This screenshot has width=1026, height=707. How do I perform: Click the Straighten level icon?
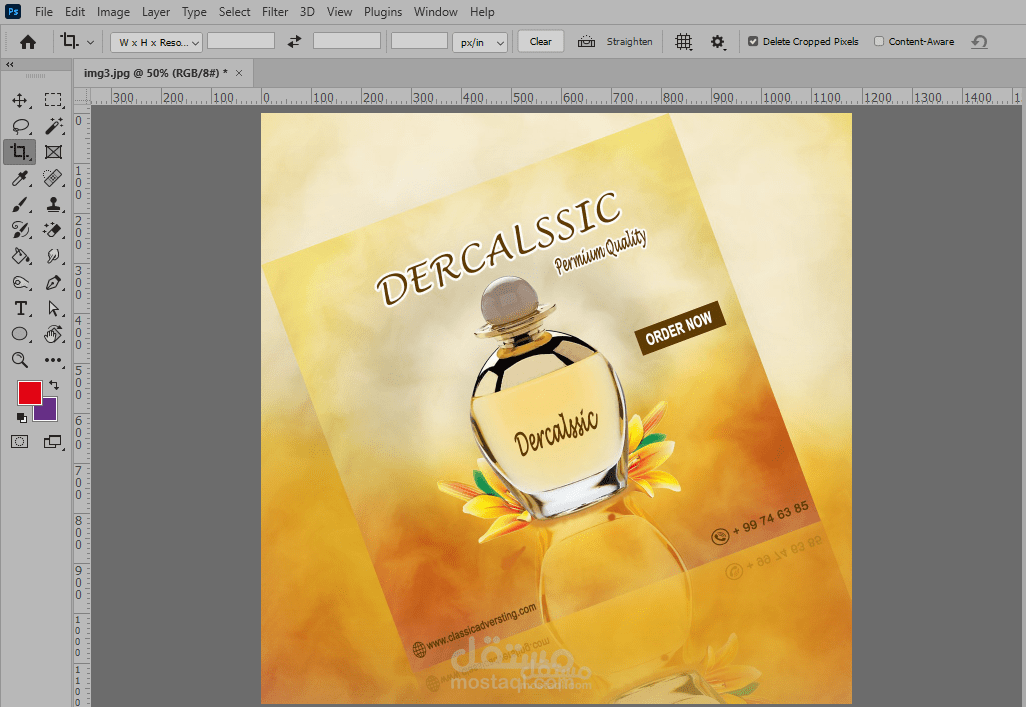click(x=586, y=41)
